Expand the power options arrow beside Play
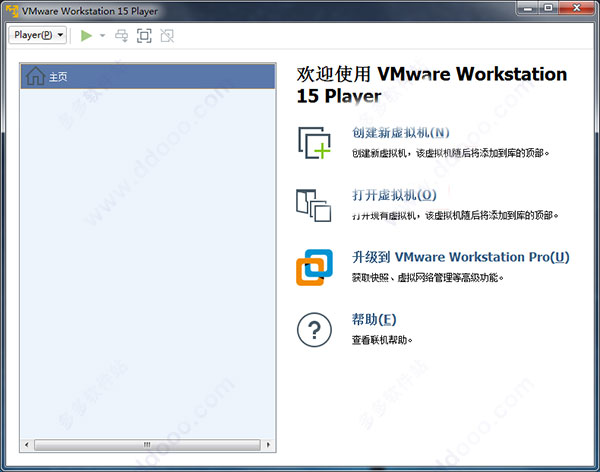600x472 pixels. 102,36
